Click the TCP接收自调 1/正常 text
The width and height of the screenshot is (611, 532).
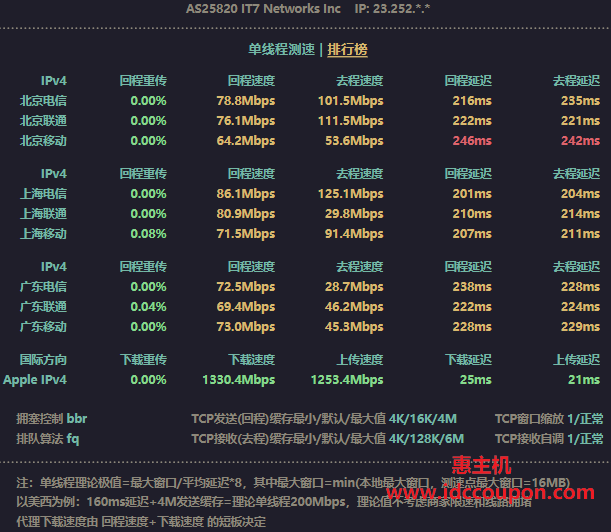click(x=549, y=439)
